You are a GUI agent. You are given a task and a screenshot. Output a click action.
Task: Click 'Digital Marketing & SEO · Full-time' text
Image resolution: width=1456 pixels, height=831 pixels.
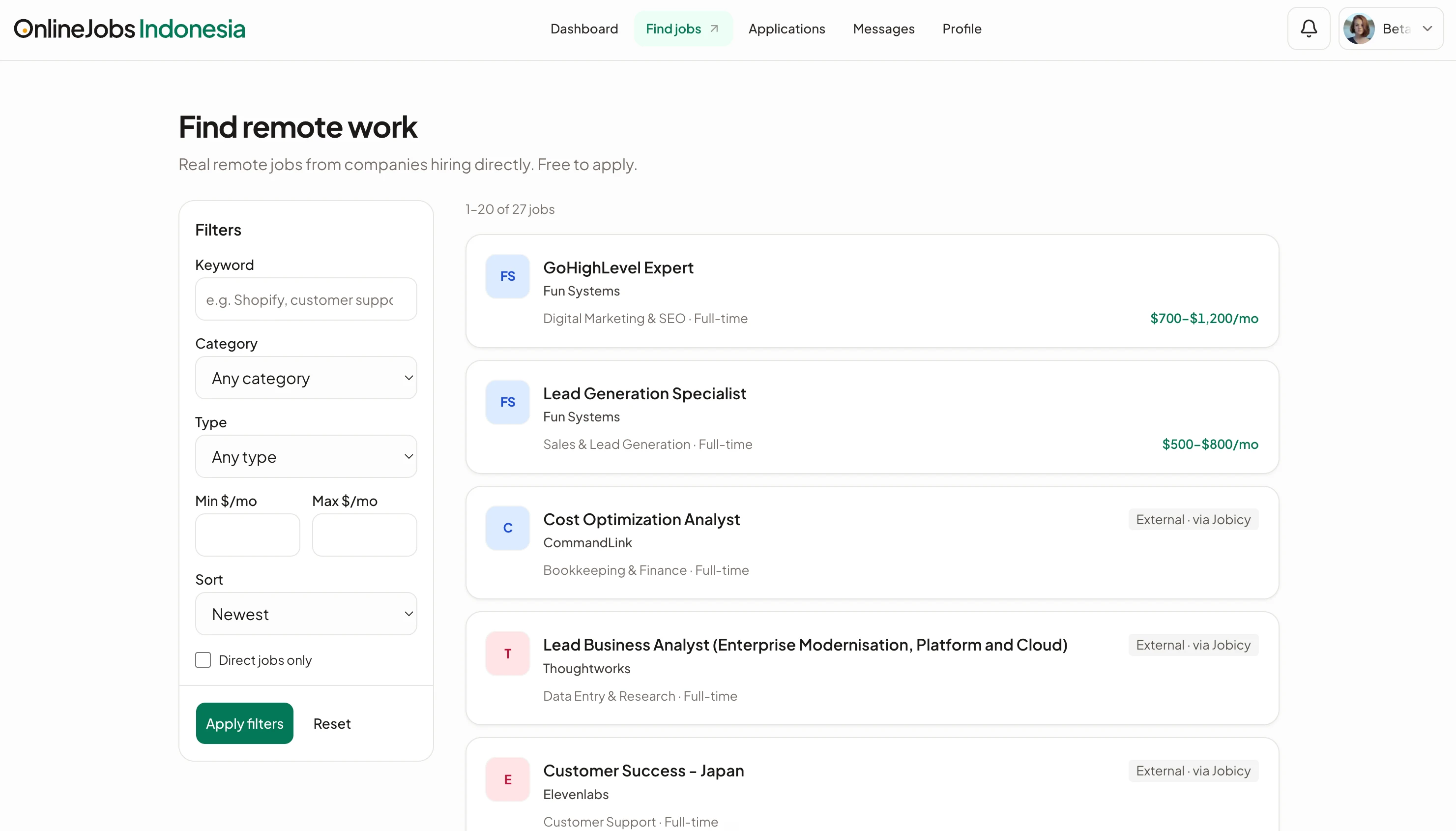[x=645, y=319]
